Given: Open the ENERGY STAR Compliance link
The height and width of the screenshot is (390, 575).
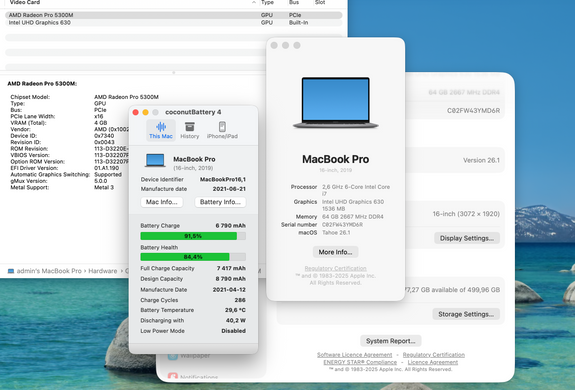Looking at the screenshot, I should tap(360, 362).
